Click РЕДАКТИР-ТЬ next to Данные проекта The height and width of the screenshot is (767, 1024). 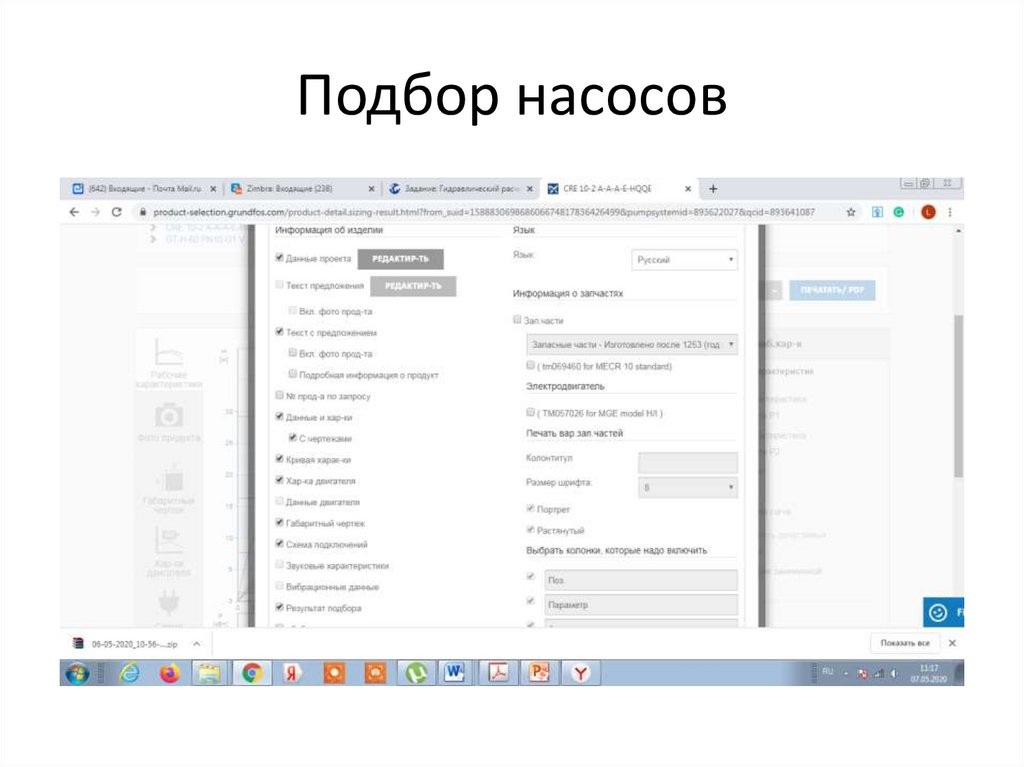click(x=401, y=258)
